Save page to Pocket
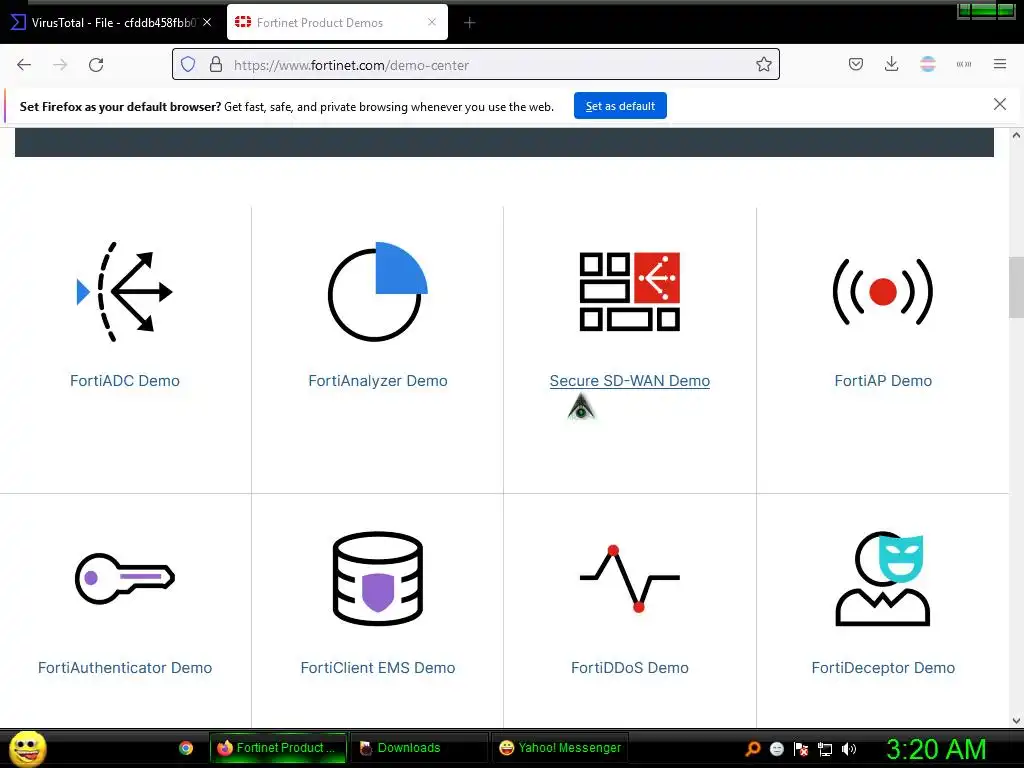The width and height of the screenshot is (1024, 768). click(x=856, y=64)
